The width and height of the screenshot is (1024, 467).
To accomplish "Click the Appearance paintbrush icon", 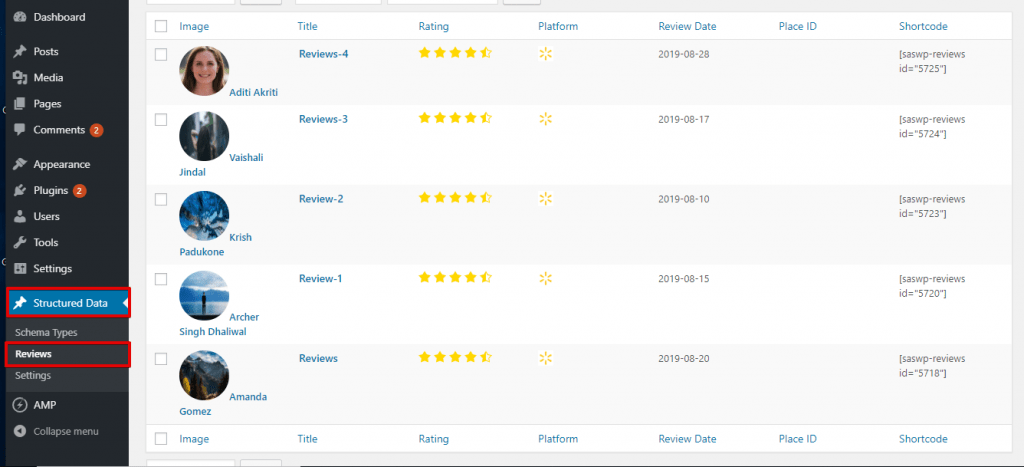I will pyautogui.click(x=20, y=165).
